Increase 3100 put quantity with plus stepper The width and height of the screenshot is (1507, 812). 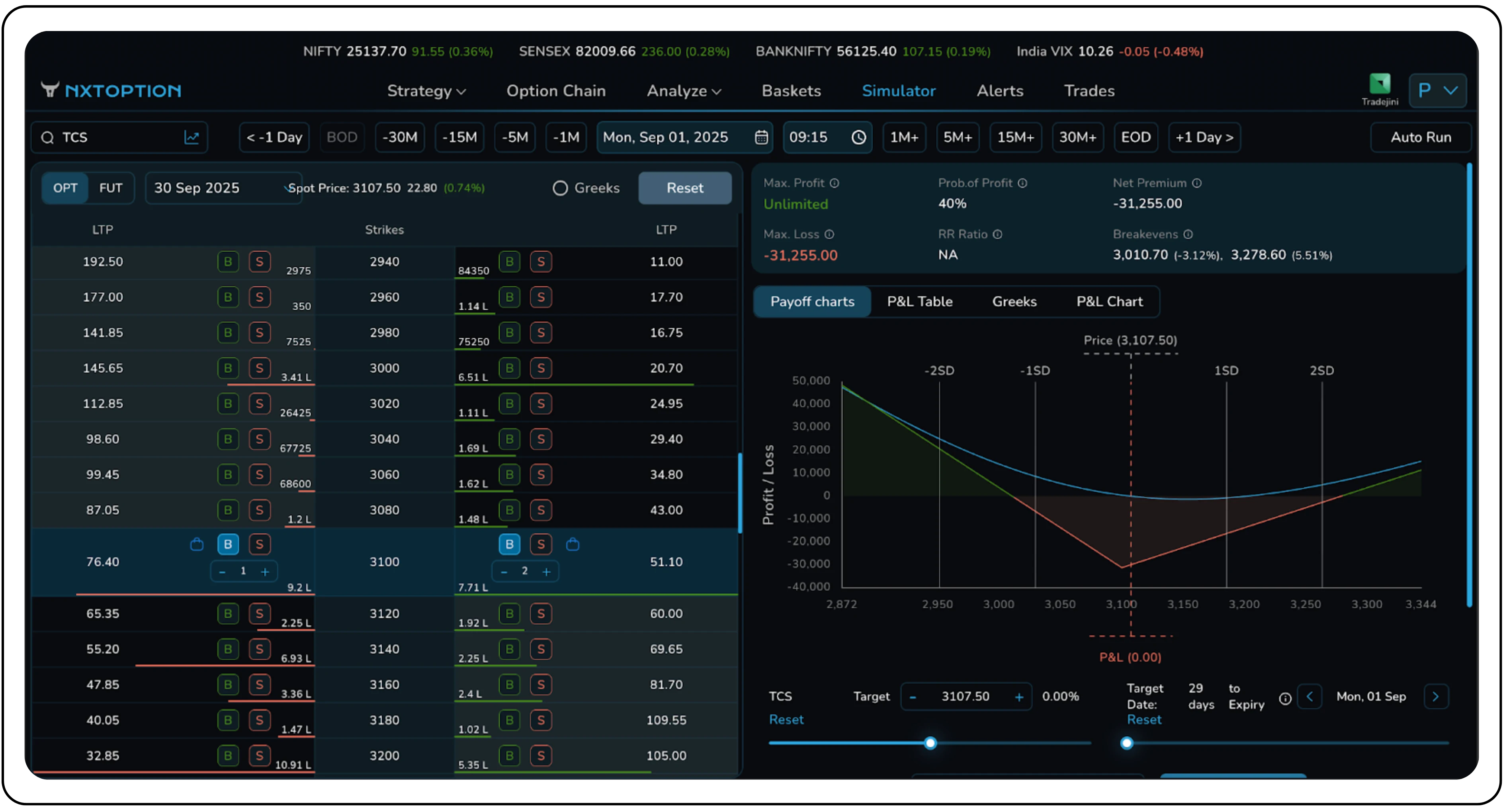(x=546, y=572)
